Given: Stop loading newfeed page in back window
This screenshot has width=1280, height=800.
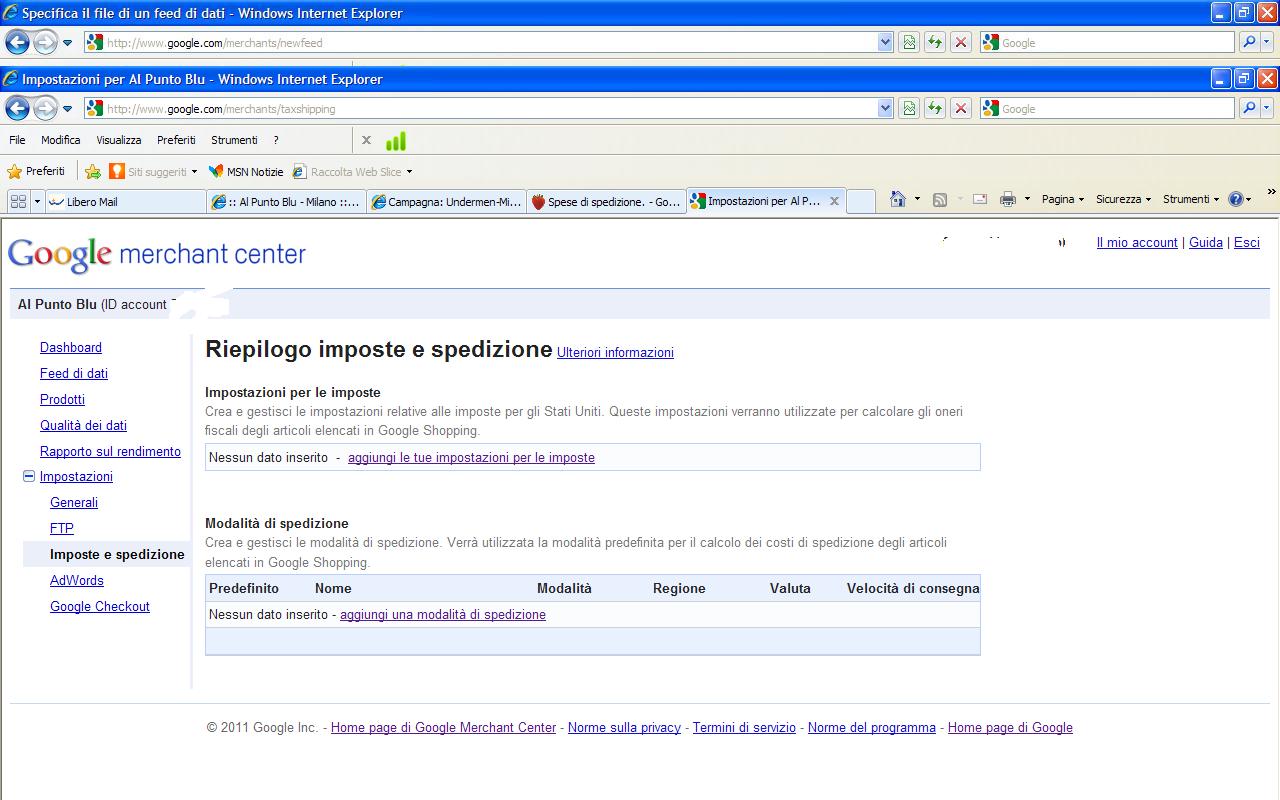Looking at the screenshot, I should [961, 42].
